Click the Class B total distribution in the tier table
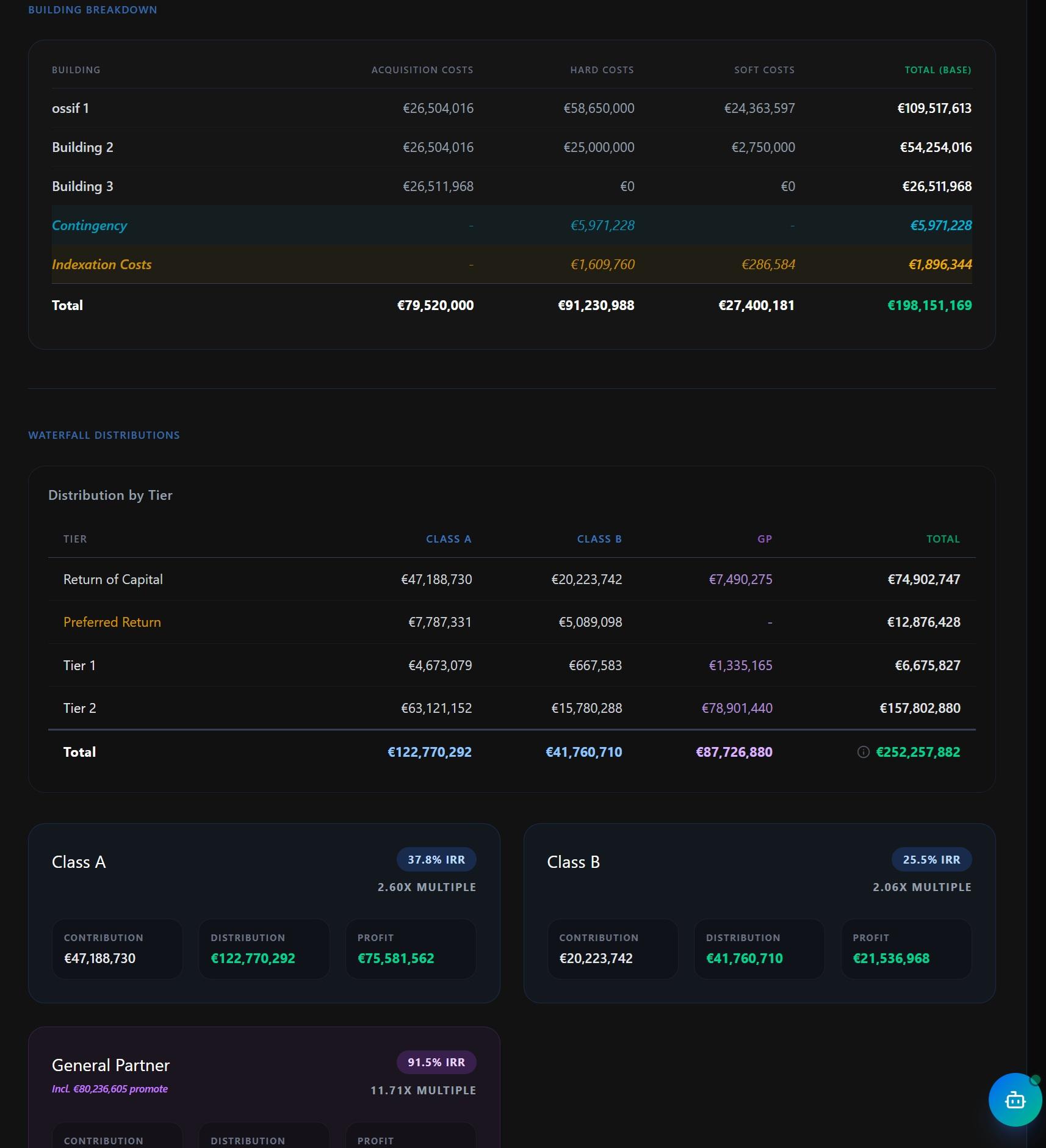The width and height of the screenshot is (1046, 1148). coord(584,752)
